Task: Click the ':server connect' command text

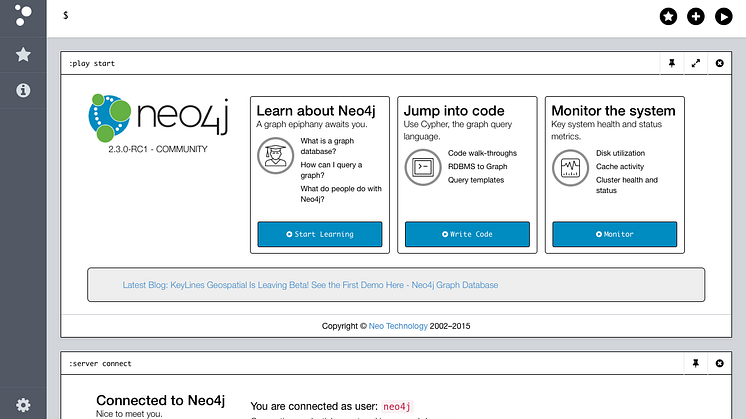Action: 100,363
